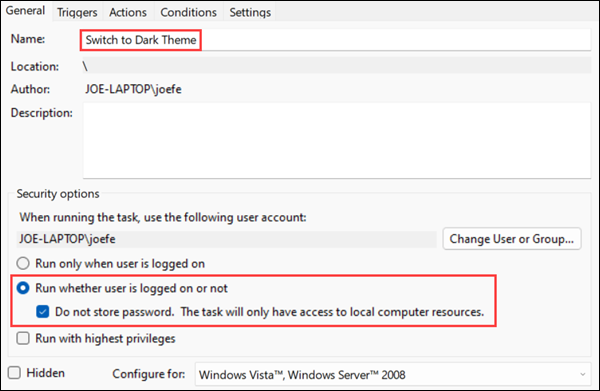Click the Configure for dropdown arrow
Image resolution: width=600 pixels, height=391 pixels.
point(582,374)
